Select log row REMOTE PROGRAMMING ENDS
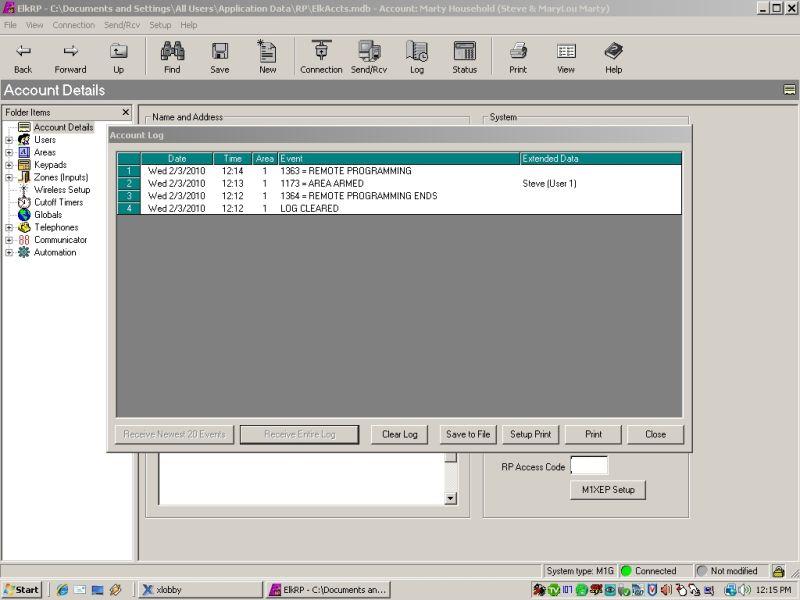The image size is (800, 600). click(x=399, y=196)
